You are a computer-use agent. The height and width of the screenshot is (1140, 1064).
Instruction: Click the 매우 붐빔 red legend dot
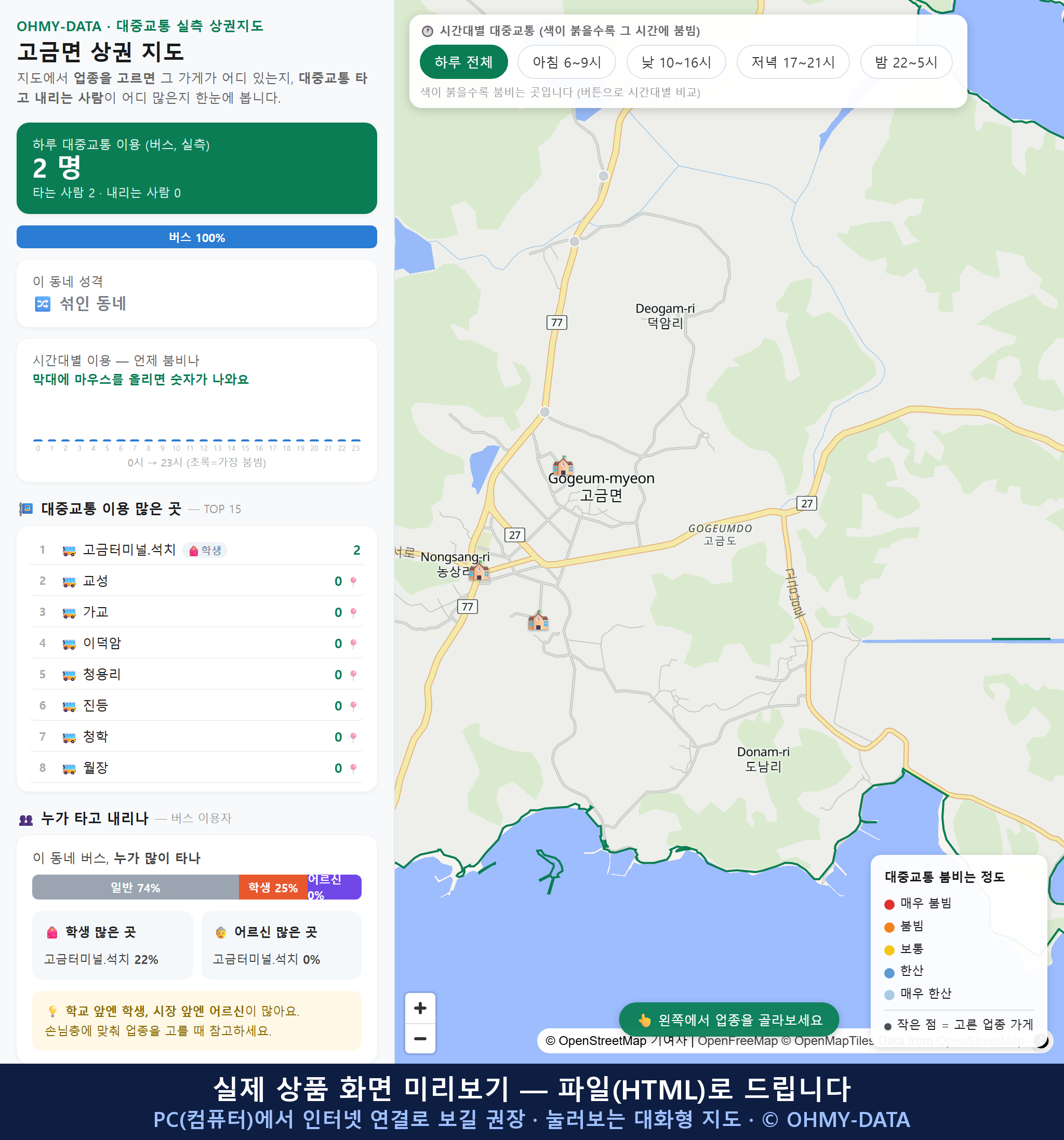[x=889, y=904]
